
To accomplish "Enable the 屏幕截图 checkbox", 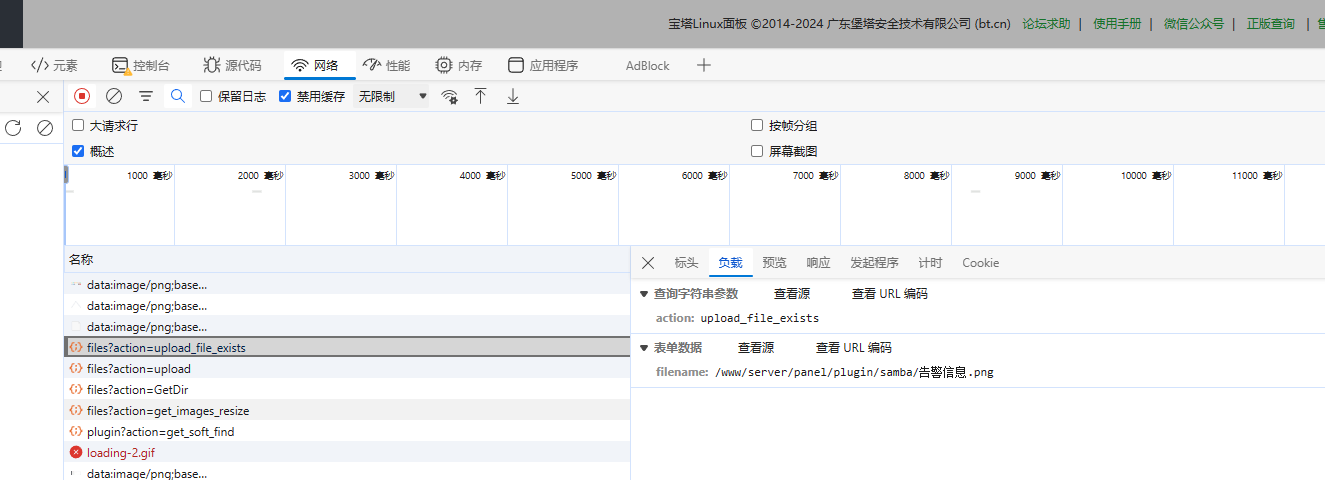I will 757,151.
